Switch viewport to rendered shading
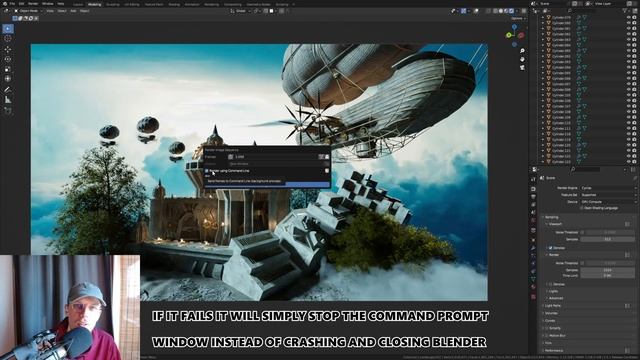The image size is (640, 360). click(511, 11)
